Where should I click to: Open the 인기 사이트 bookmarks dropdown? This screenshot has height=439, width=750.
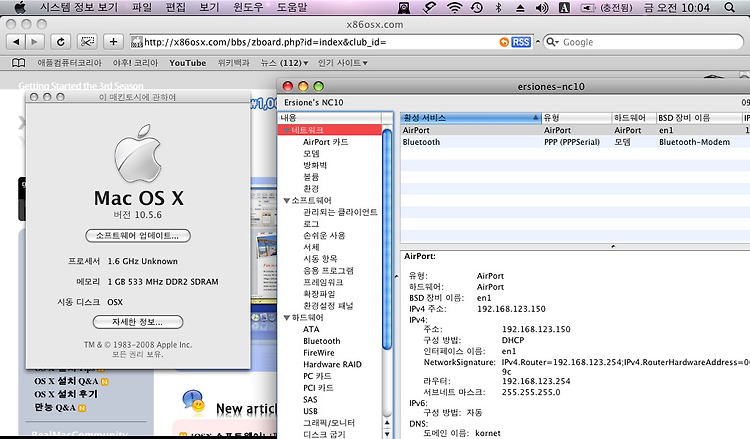(x=342, y=63)
